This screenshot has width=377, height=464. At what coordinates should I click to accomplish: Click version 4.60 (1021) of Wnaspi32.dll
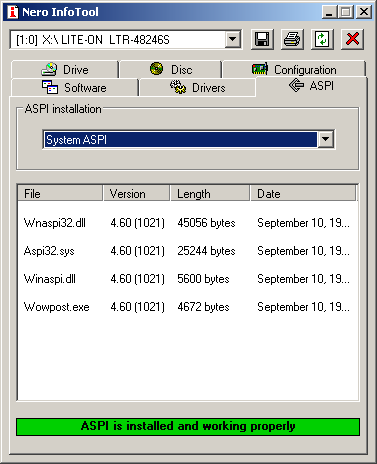(x=138, y=223)
